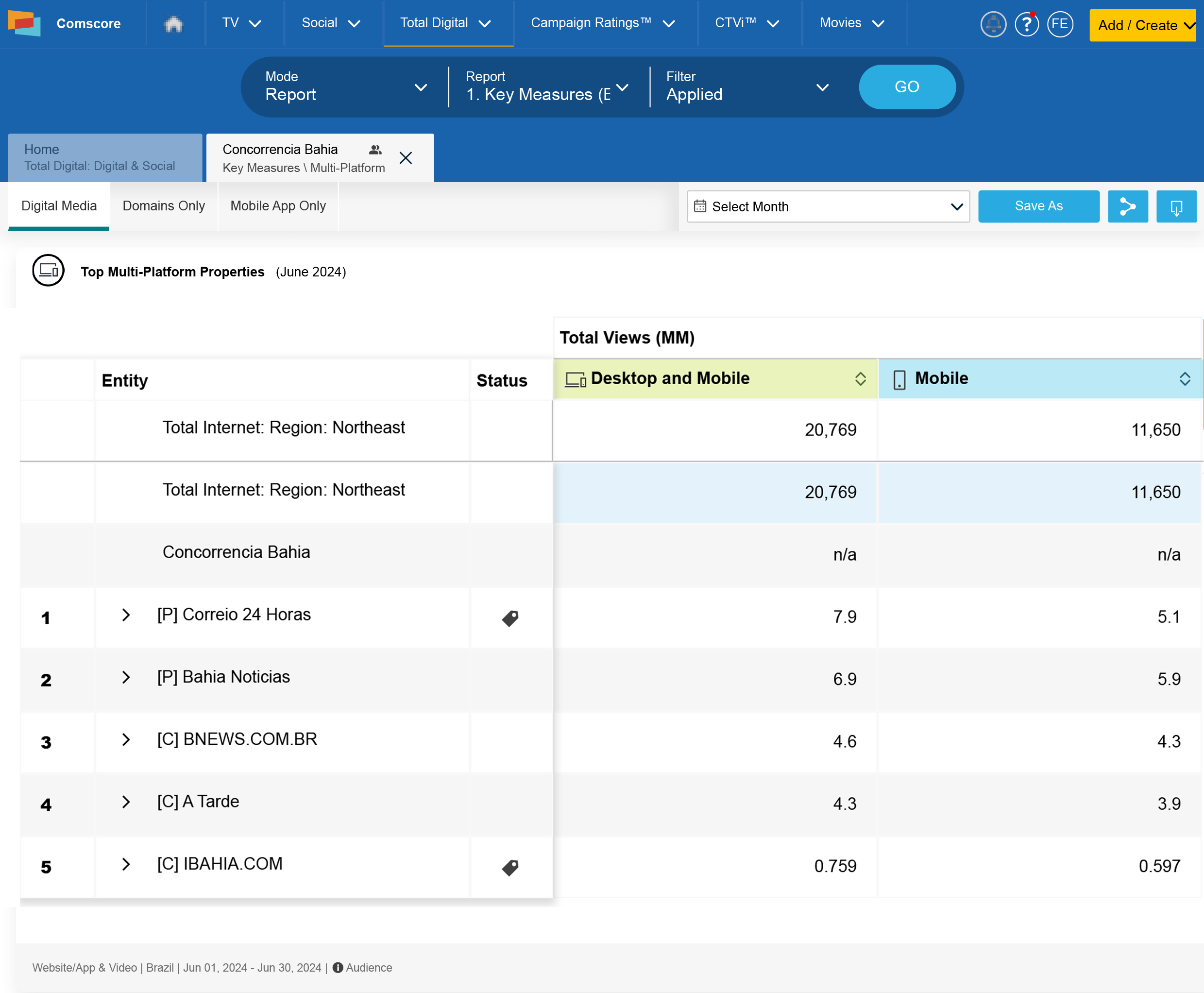Click the GO button
Screen dimensions: 1204x993
point(907,87)
